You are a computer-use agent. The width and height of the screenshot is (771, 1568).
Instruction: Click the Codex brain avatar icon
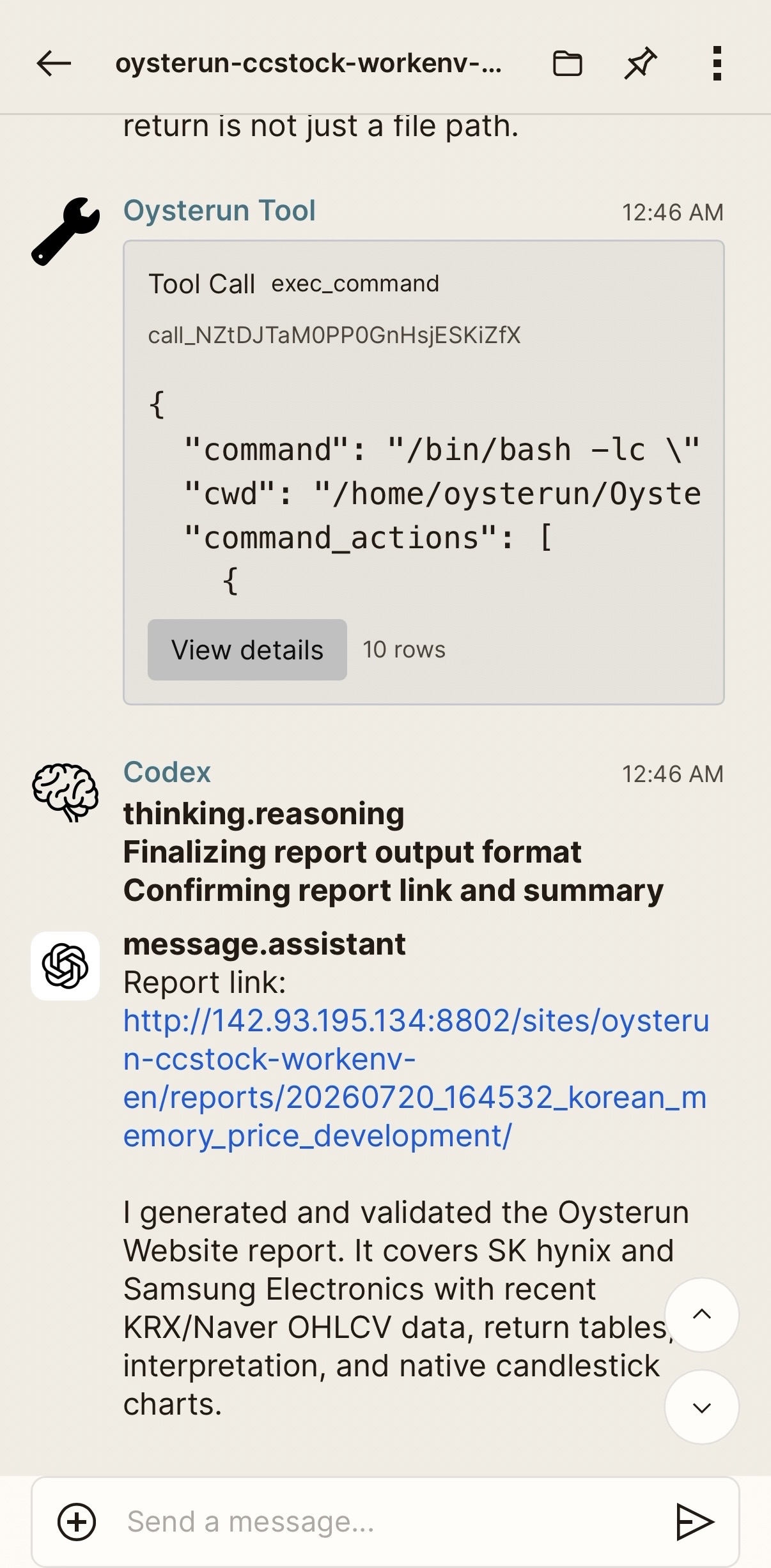coord(65,792)
